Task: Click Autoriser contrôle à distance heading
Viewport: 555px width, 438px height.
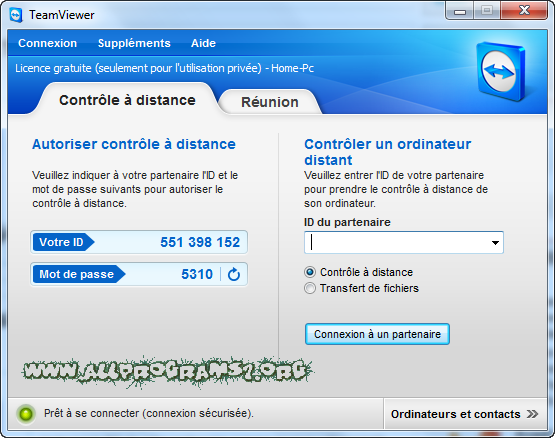Action: (x=134, y=144)
